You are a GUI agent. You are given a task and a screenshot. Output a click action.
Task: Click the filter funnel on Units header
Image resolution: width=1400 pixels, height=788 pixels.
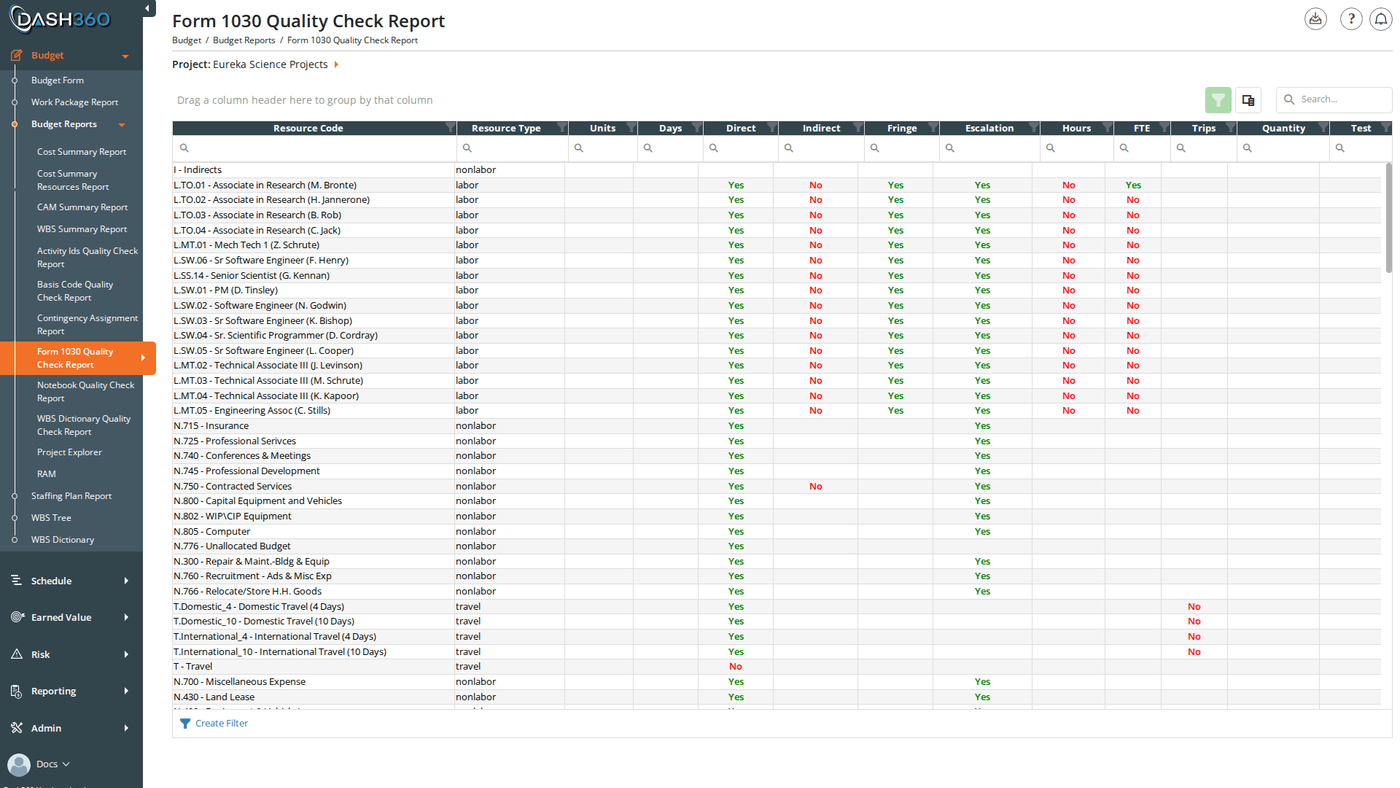(630, 128)
